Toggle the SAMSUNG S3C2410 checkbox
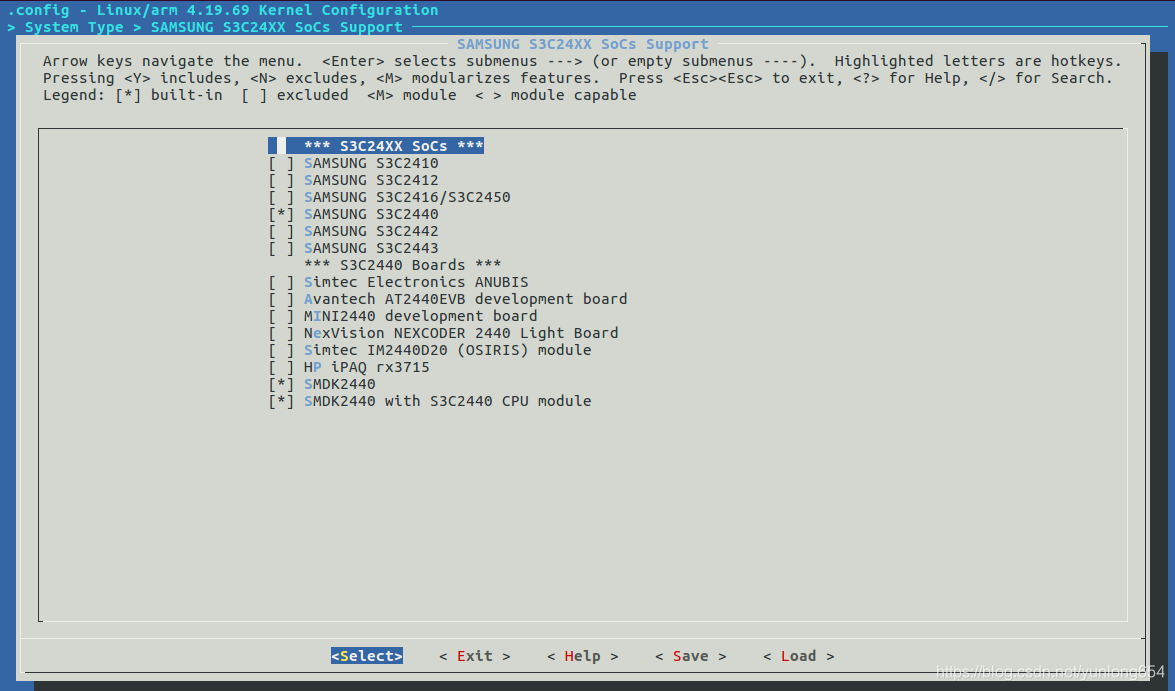This screenshot has width=1175, height=691. point(281,163)
